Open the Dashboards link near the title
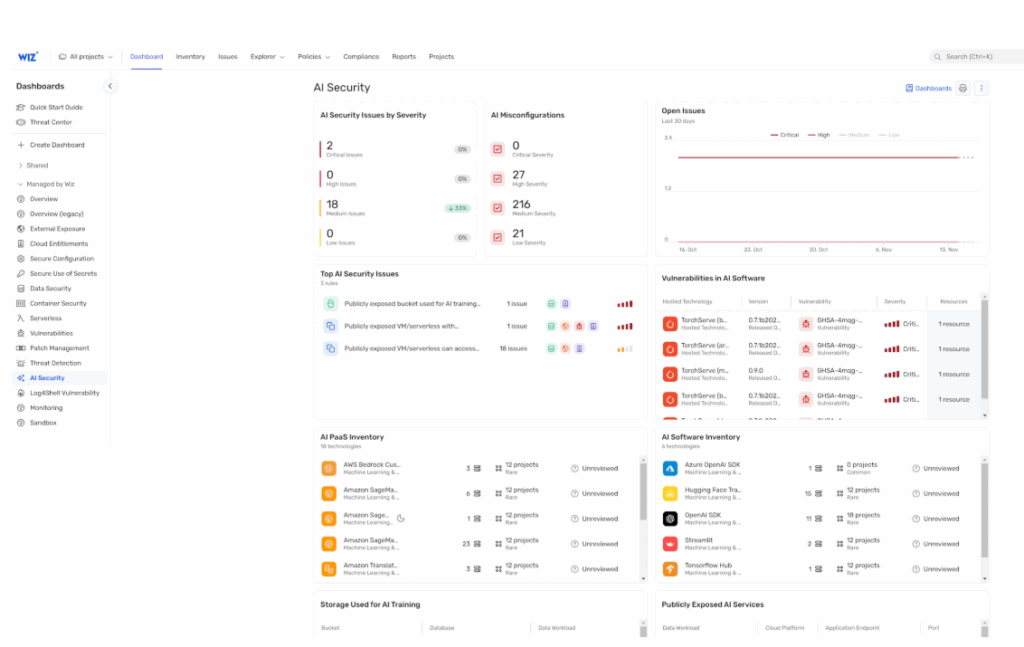The image size is (1024, 647). tap(928, 88)
